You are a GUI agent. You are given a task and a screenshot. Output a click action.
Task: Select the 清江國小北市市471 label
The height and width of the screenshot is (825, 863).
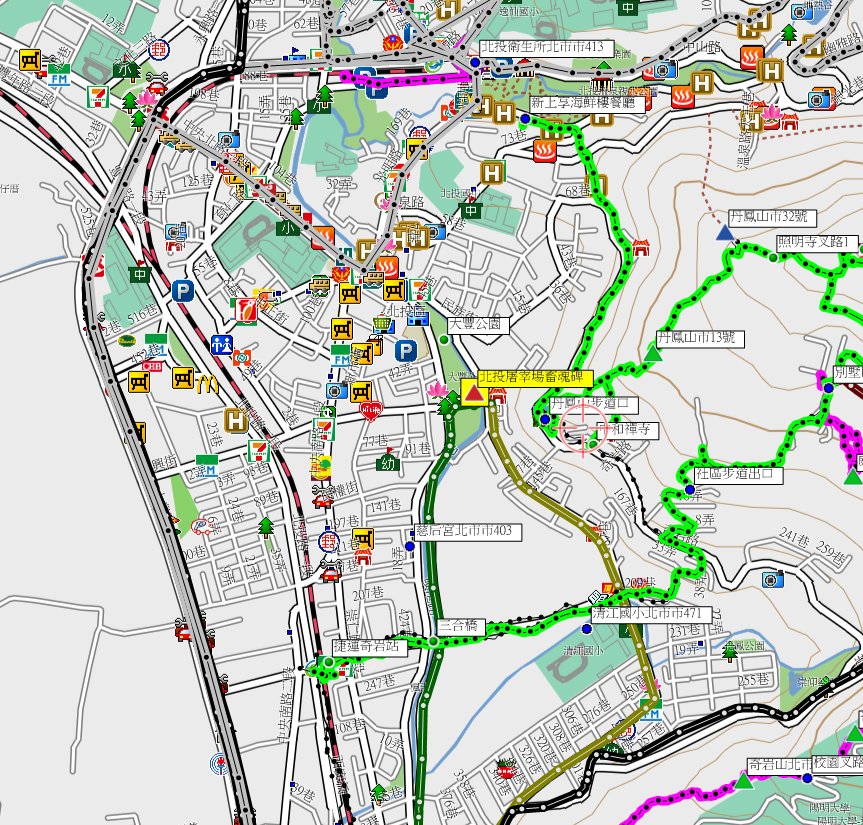[650, 613]
